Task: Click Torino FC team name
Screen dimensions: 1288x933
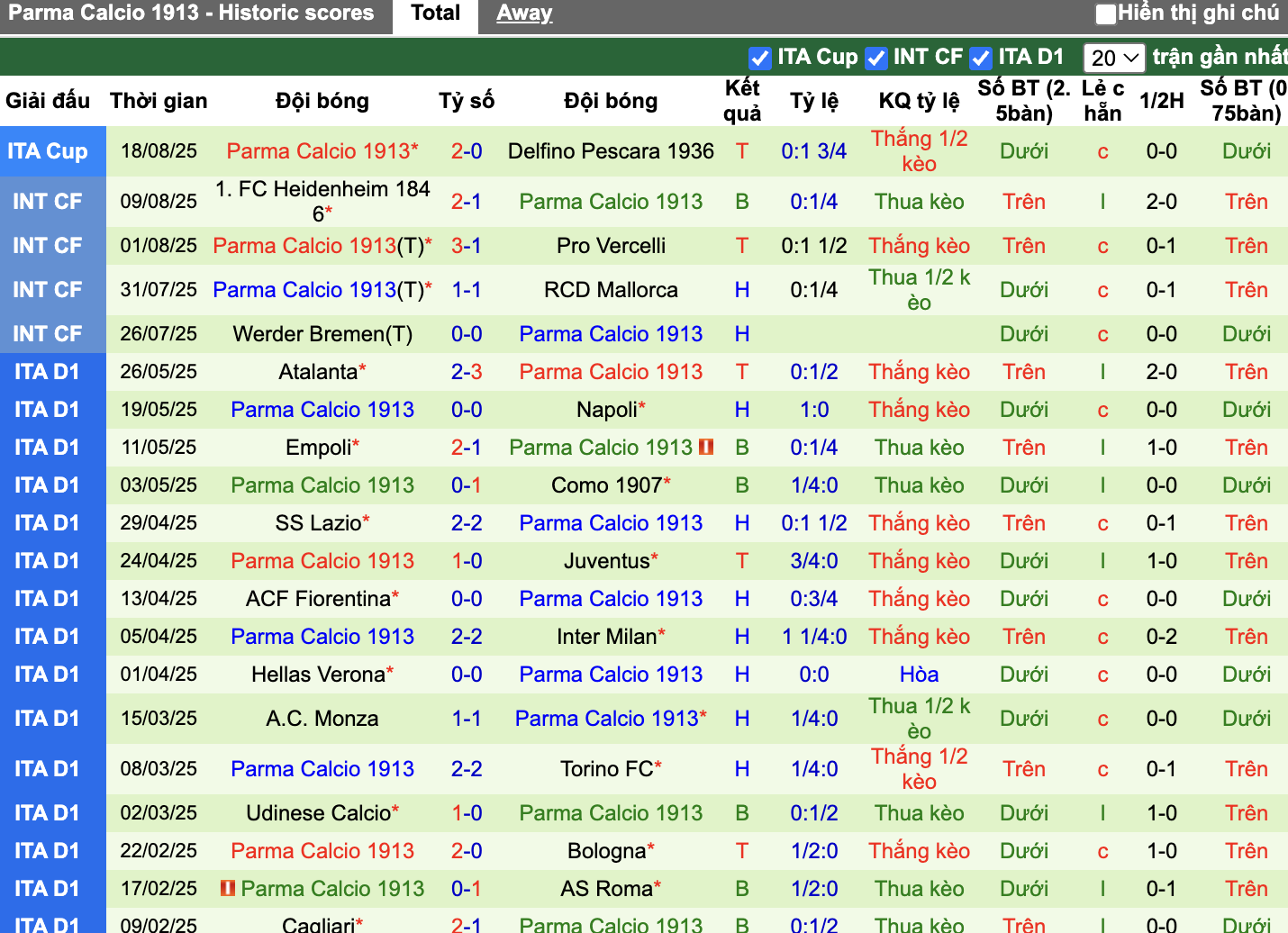Action: pyautogui.click(x=606, y=769)
